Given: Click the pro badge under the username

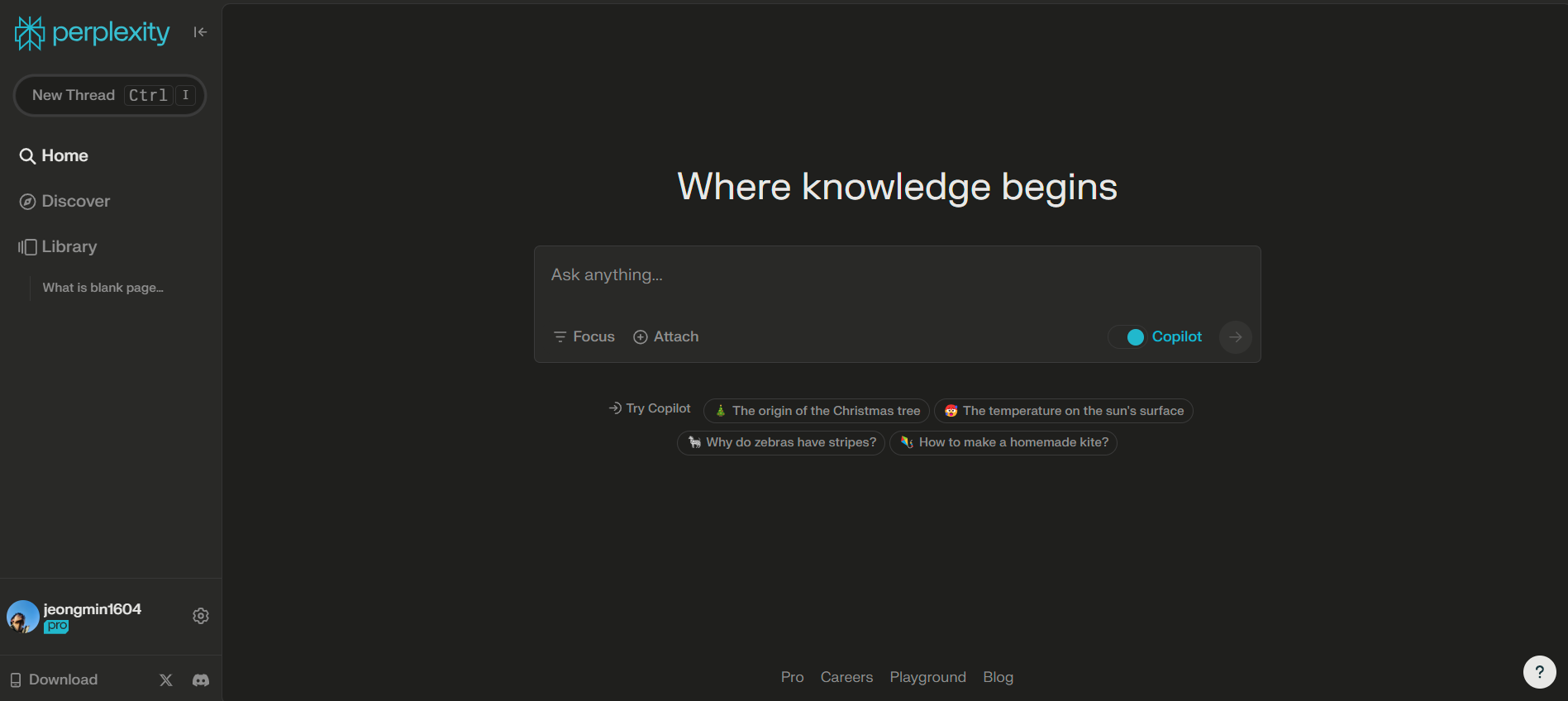Looking at the screenshot, I should pos(57,627).
